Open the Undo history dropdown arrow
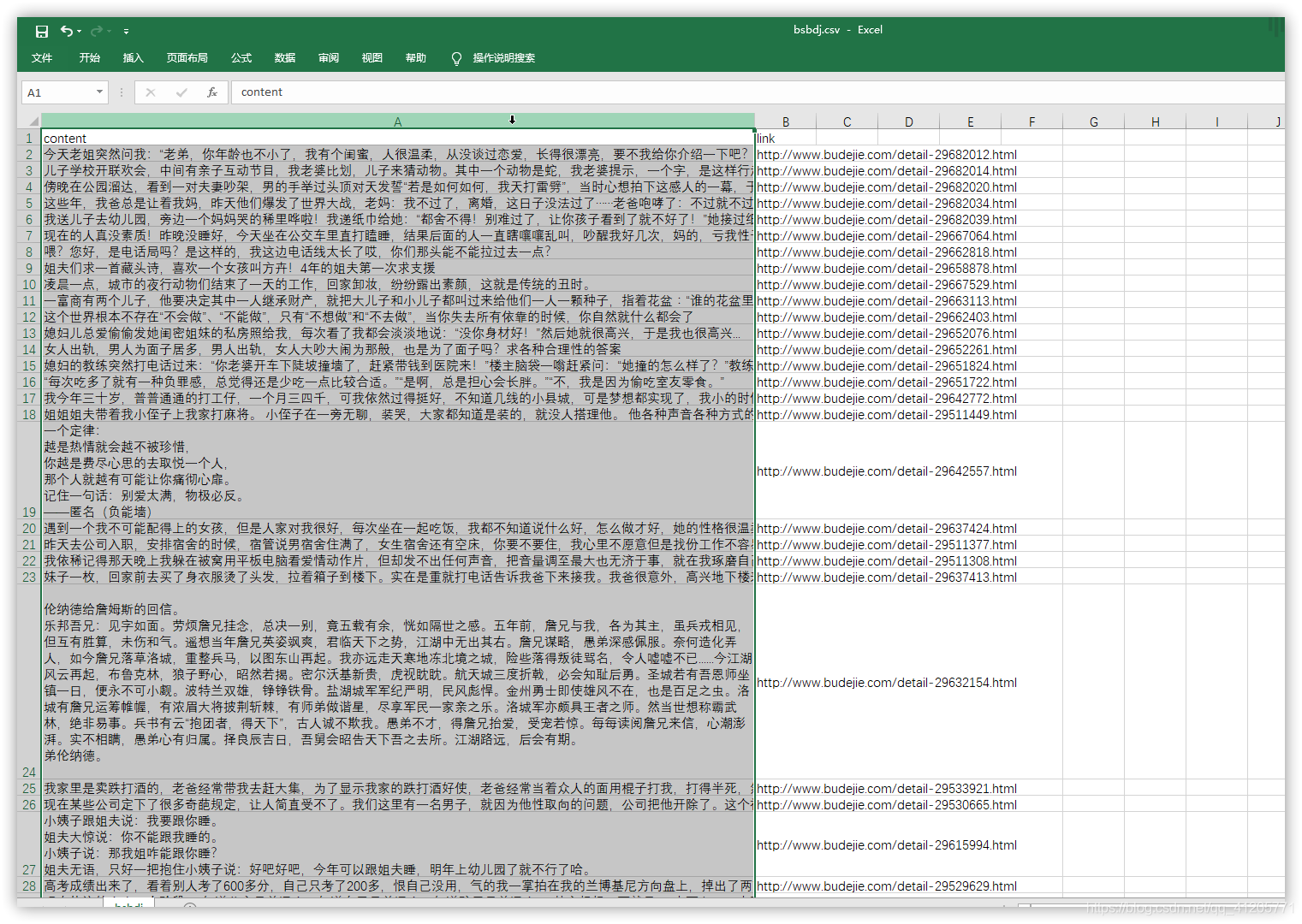1302x924 pixels. tap(80, 32)
